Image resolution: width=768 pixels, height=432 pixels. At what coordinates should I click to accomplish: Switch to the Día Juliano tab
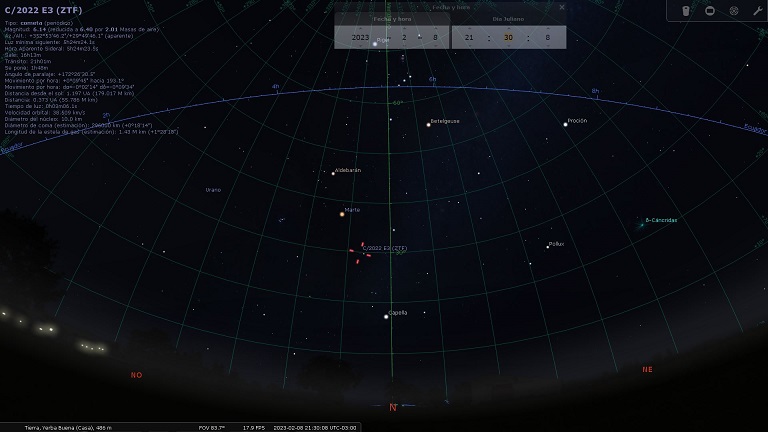[508, 18]
